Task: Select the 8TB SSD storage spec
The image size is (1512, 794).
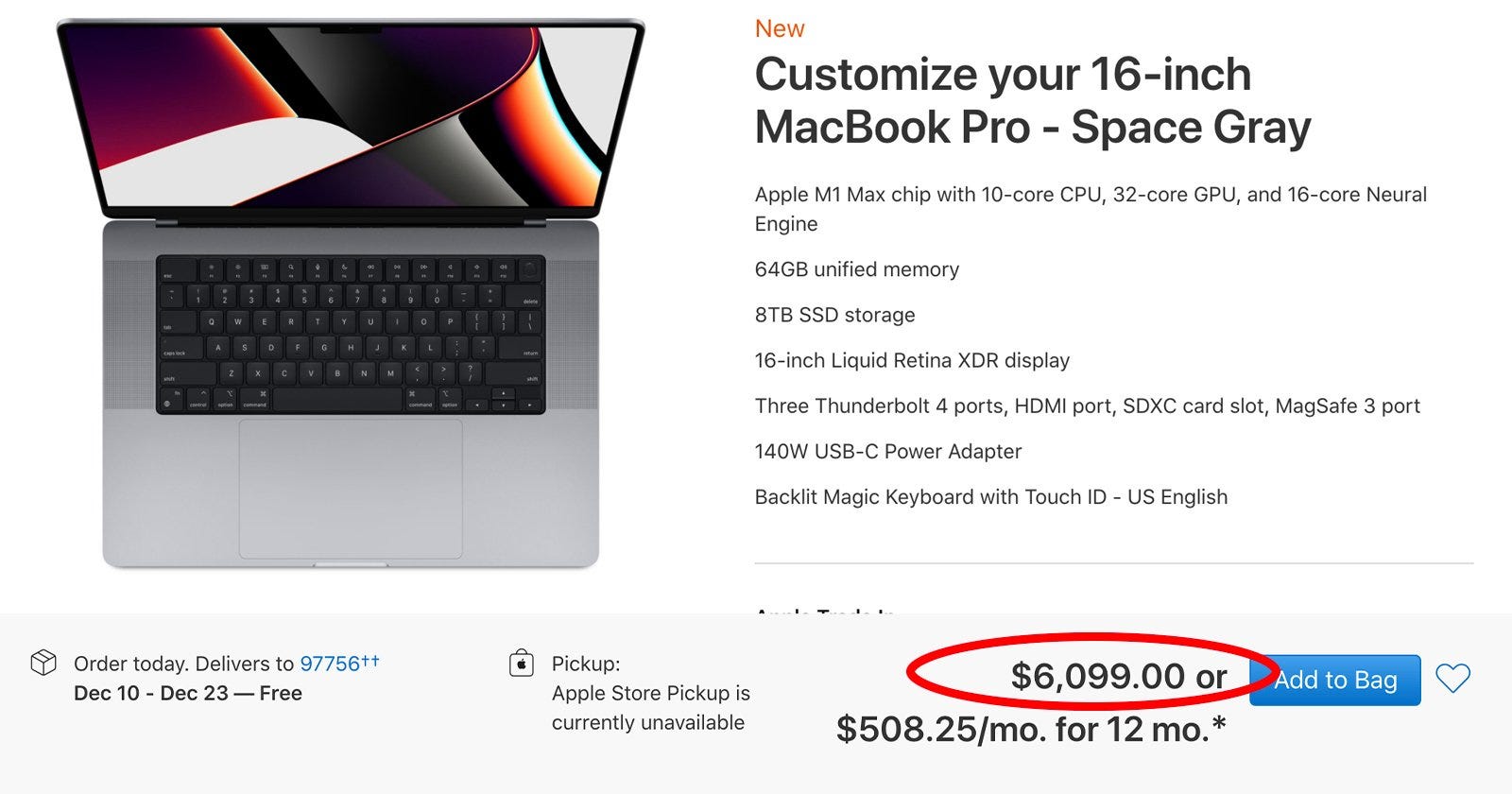Action: coord(834,315)
